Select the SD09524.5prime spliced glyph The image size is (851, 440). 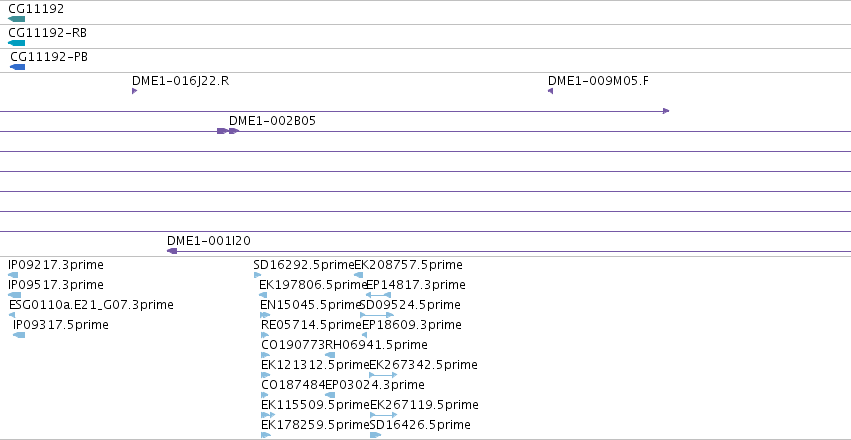tap(377, 315)
